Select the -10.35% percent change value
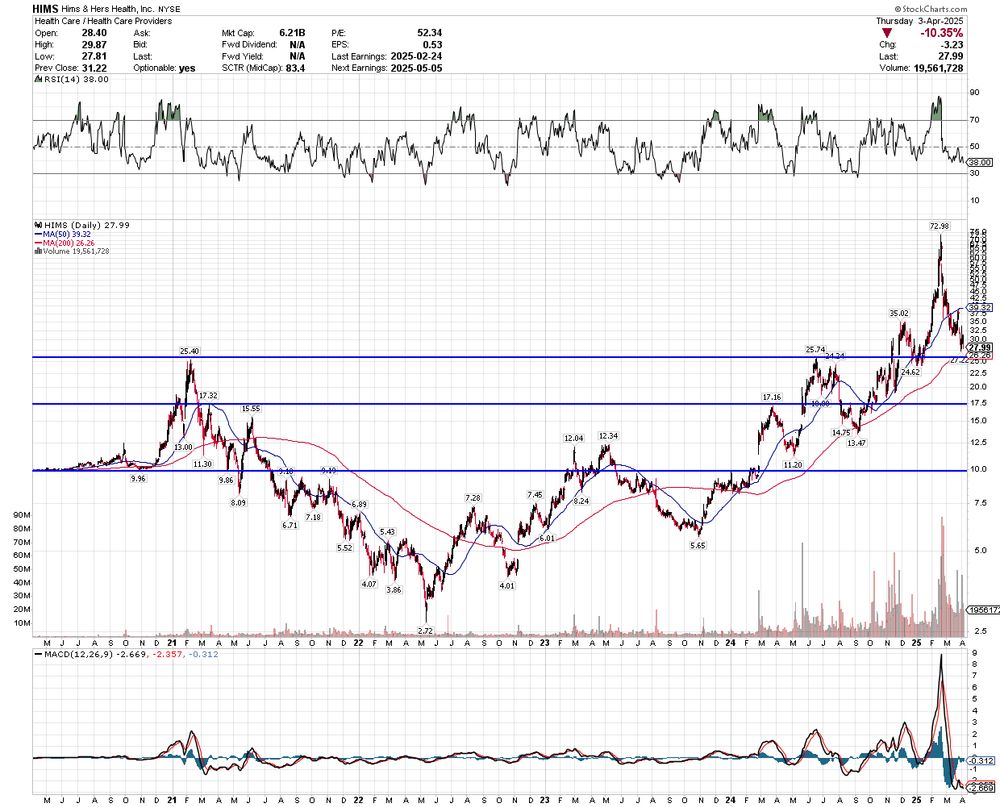The height and width of the screenshot is (807, 1000). (941, 33)
